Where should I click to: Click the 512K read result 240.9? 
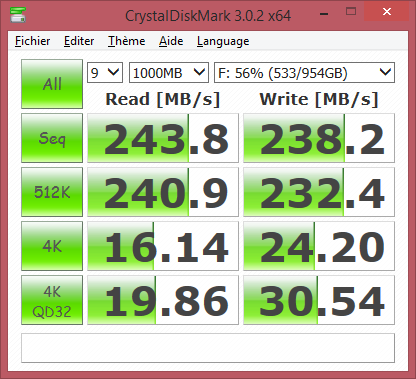(163, 192)
